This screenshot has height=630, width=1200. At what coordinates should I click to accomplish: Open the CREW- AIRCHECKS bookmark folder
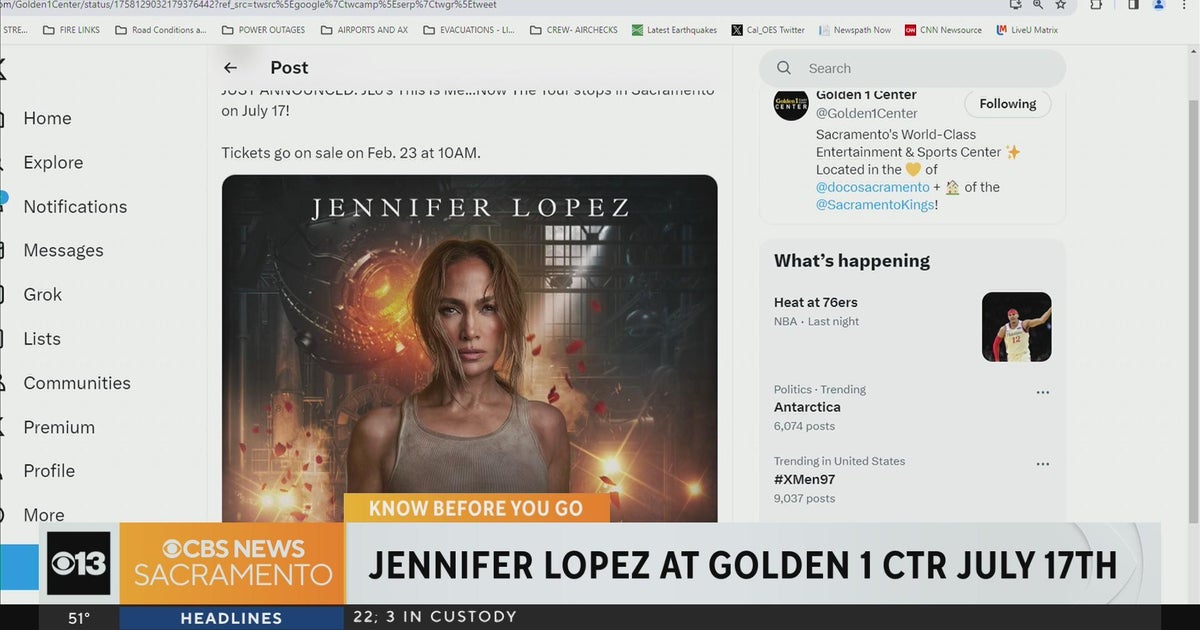click(573, 30)
